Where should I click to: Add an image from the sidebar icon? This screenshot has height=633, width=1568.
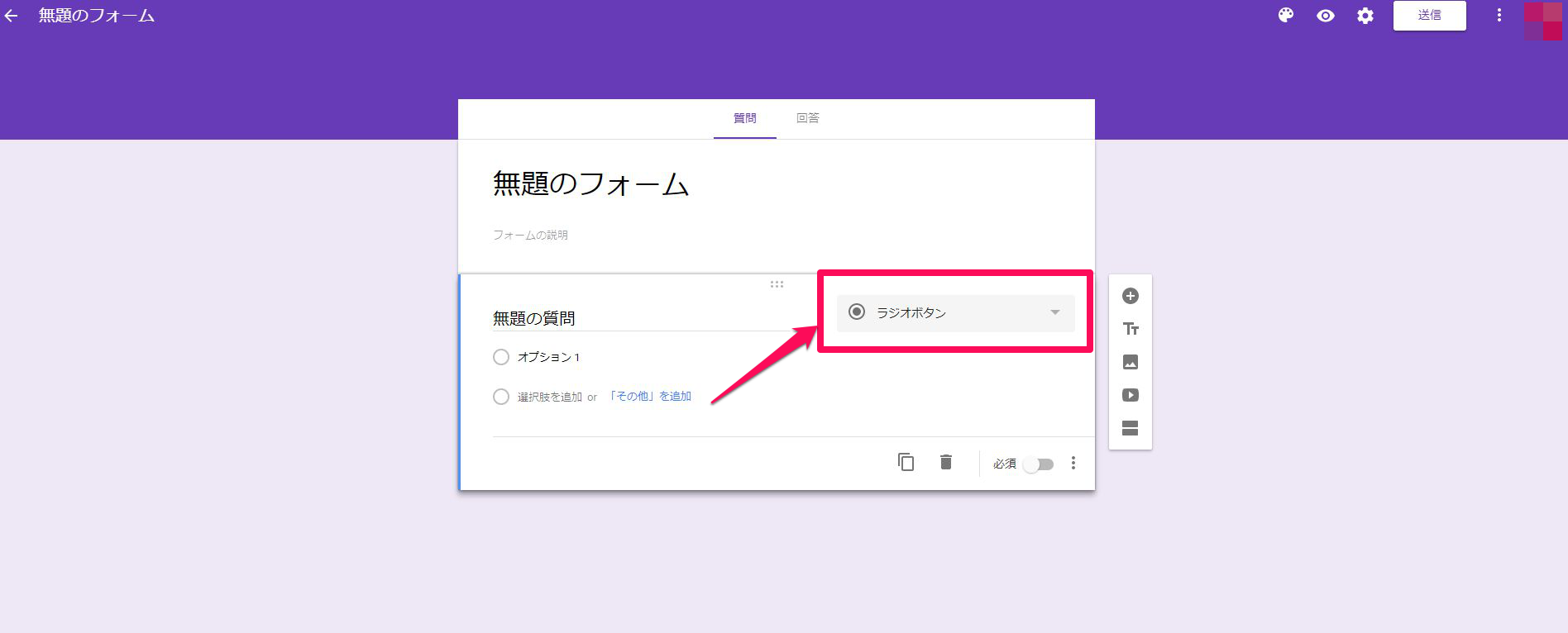coord(1131,362)
